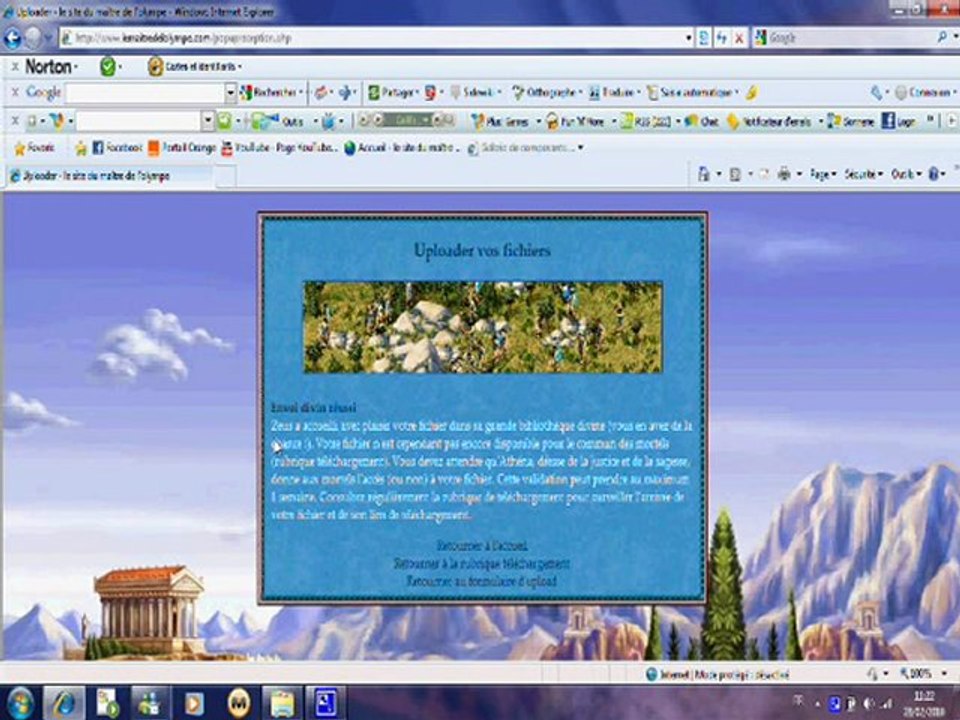The width and height of the screenshot is (960, 720).
Task: Click the Traduire translate button
Action: pyautogui.click(x=613, y=92)
